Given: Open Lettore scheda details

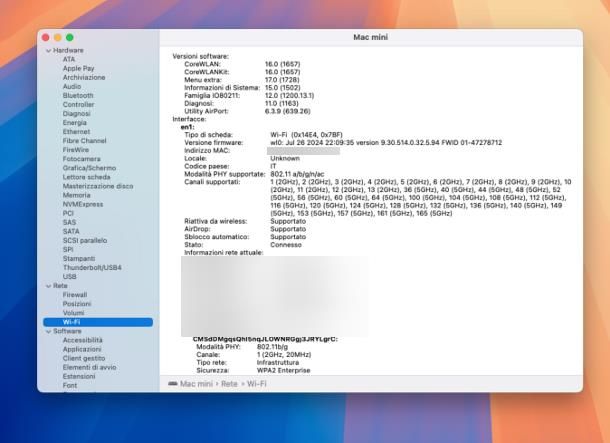Looking at the screenshot, I should (86, 177).
